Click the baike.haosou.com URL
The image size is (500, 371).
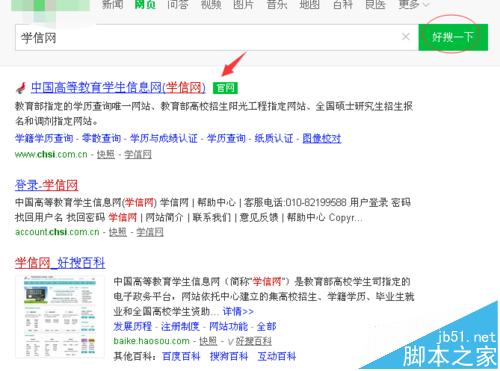point(151,341)
